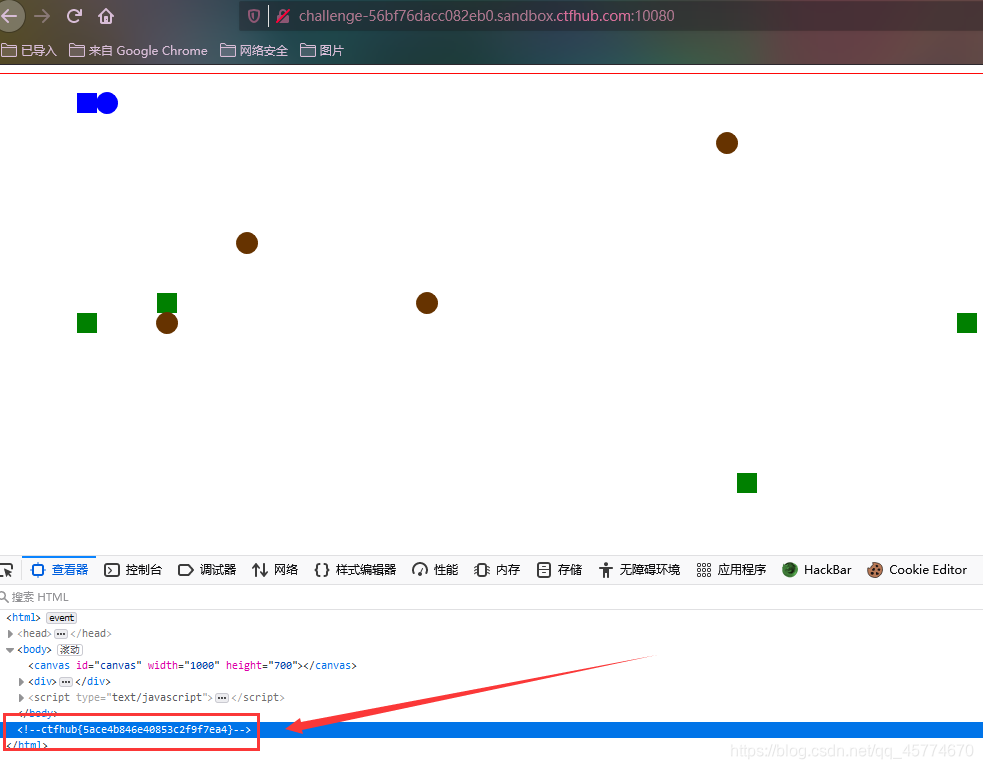Open the 样式编辑器 style editor tab
Image resolution: width=983 pixels, height=769 pixels.
(355, 570)
